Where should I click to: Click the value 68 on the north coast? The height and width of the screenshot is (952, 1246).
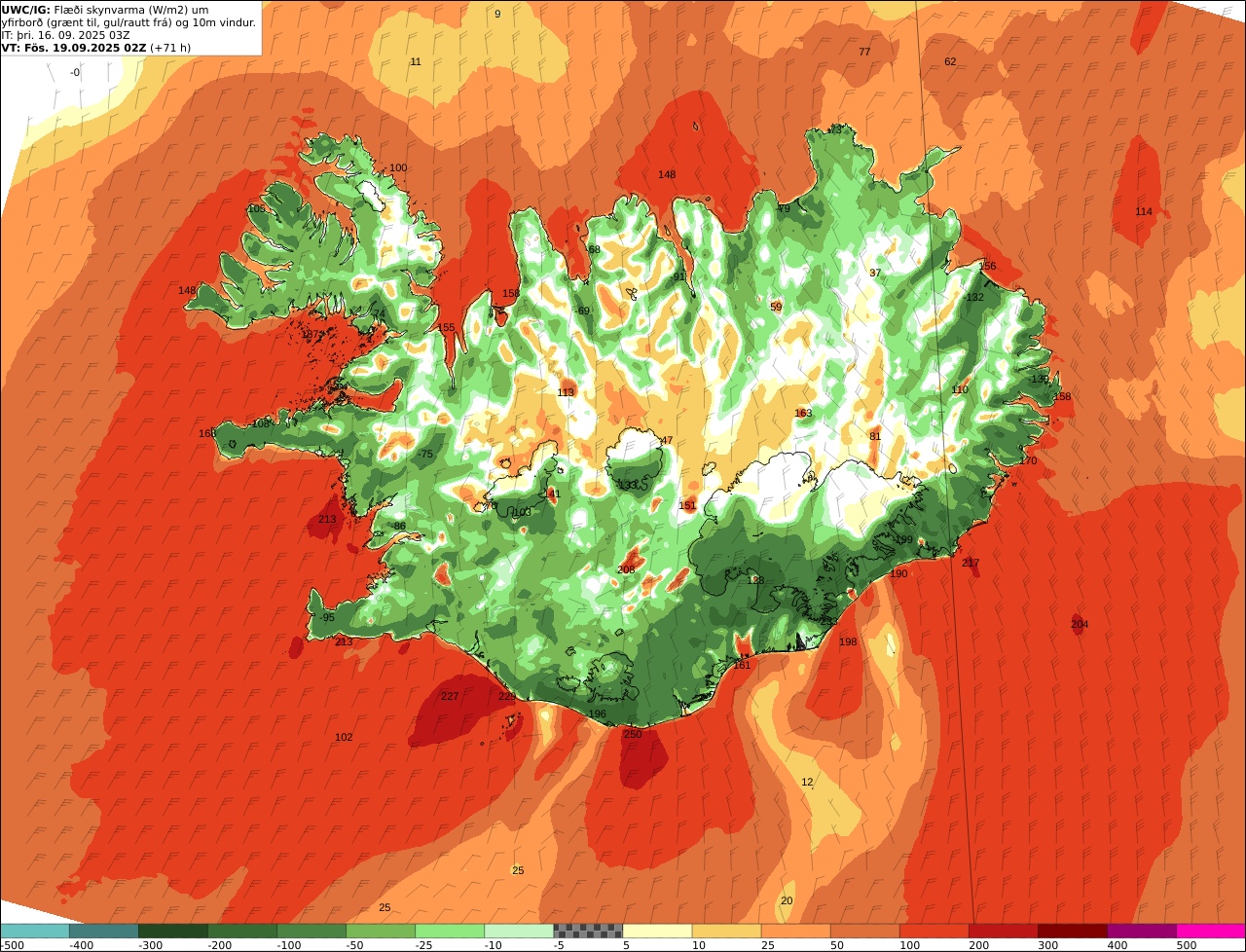(x=594, y=250)
